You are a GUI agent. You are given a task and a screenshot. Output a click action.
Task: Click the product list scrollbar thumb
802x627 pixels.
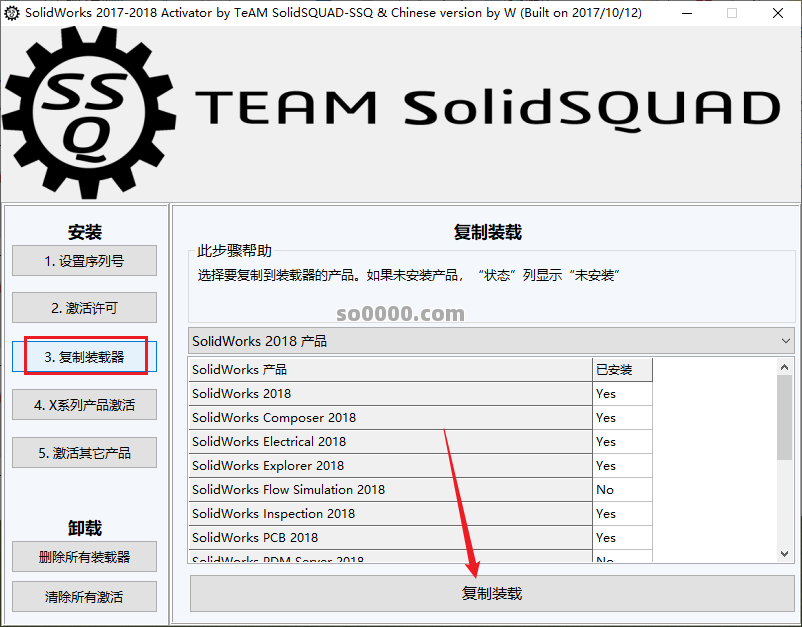(x=785, y=417)
